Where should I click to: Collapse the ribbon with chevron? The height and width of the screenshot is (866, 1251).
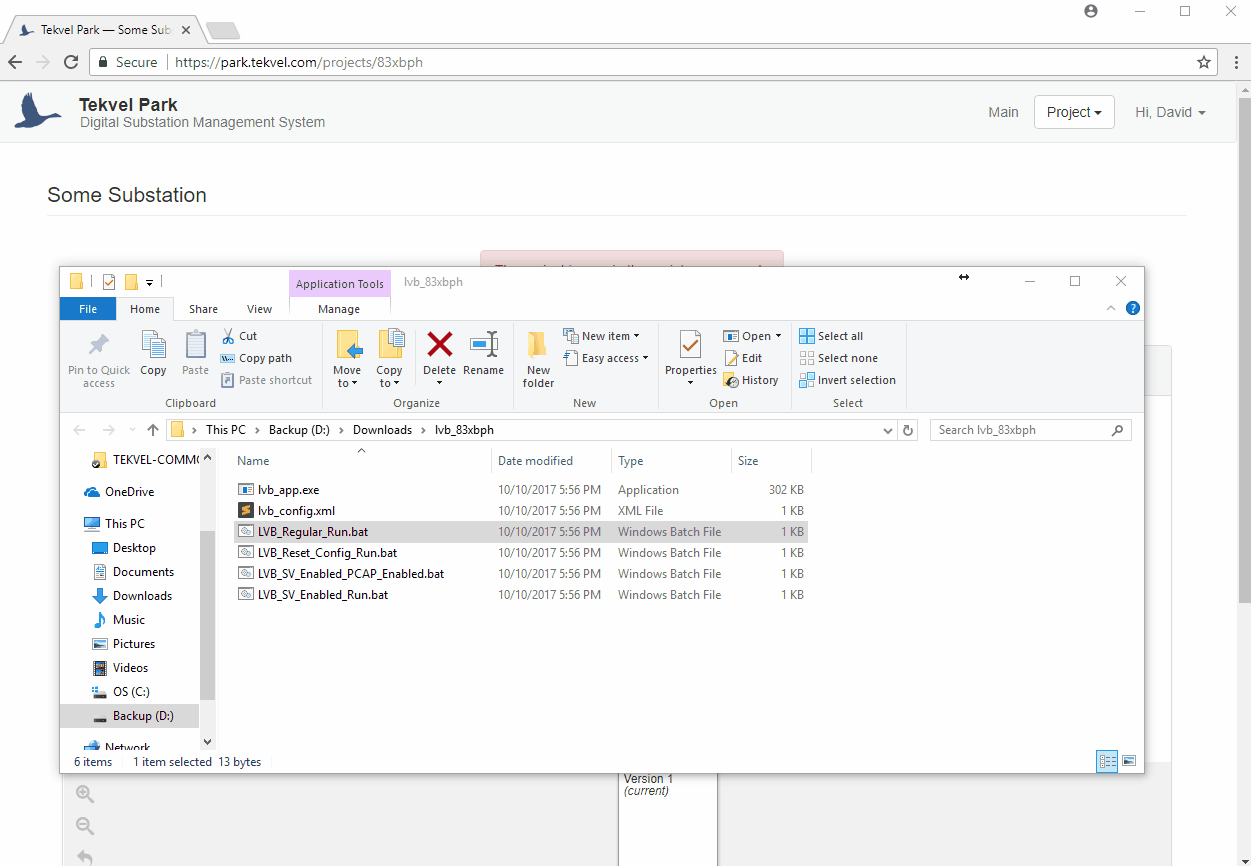1111,308
